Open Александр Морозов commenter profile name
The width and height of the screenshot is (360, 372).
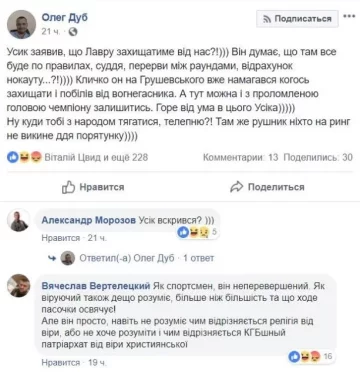(88, 220)
